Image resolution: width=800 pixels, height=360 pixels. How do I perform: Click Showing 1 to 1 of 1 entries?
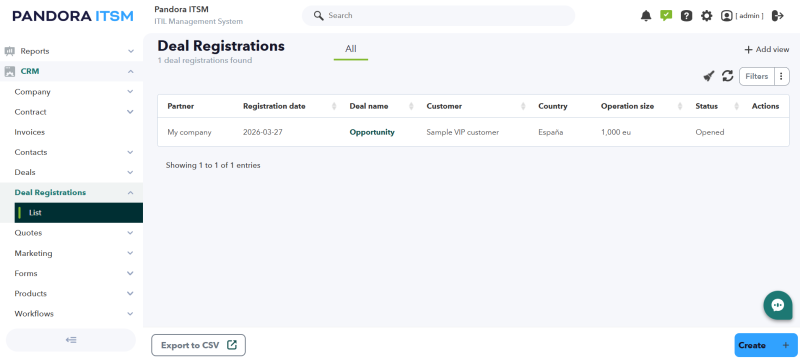tap(213, 166)
